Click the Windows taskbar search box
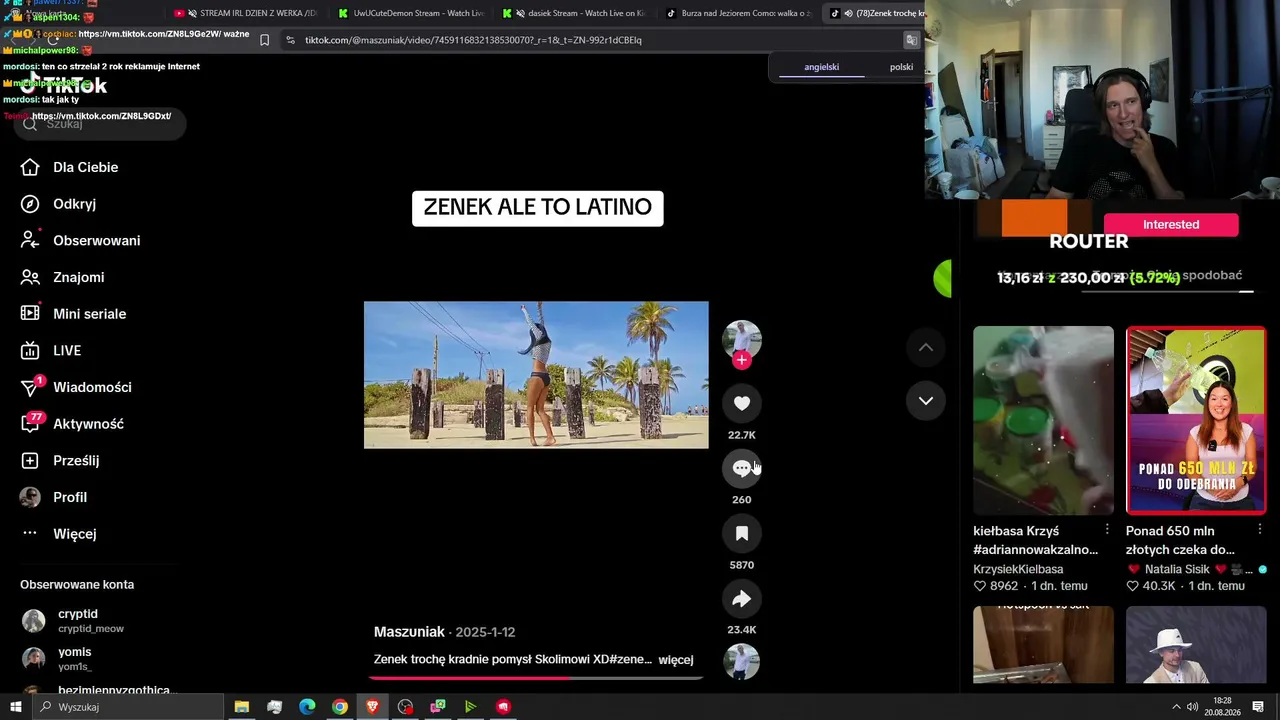Image resolution: width=1280 pixels, height=720 pixels. click(128, 707)
